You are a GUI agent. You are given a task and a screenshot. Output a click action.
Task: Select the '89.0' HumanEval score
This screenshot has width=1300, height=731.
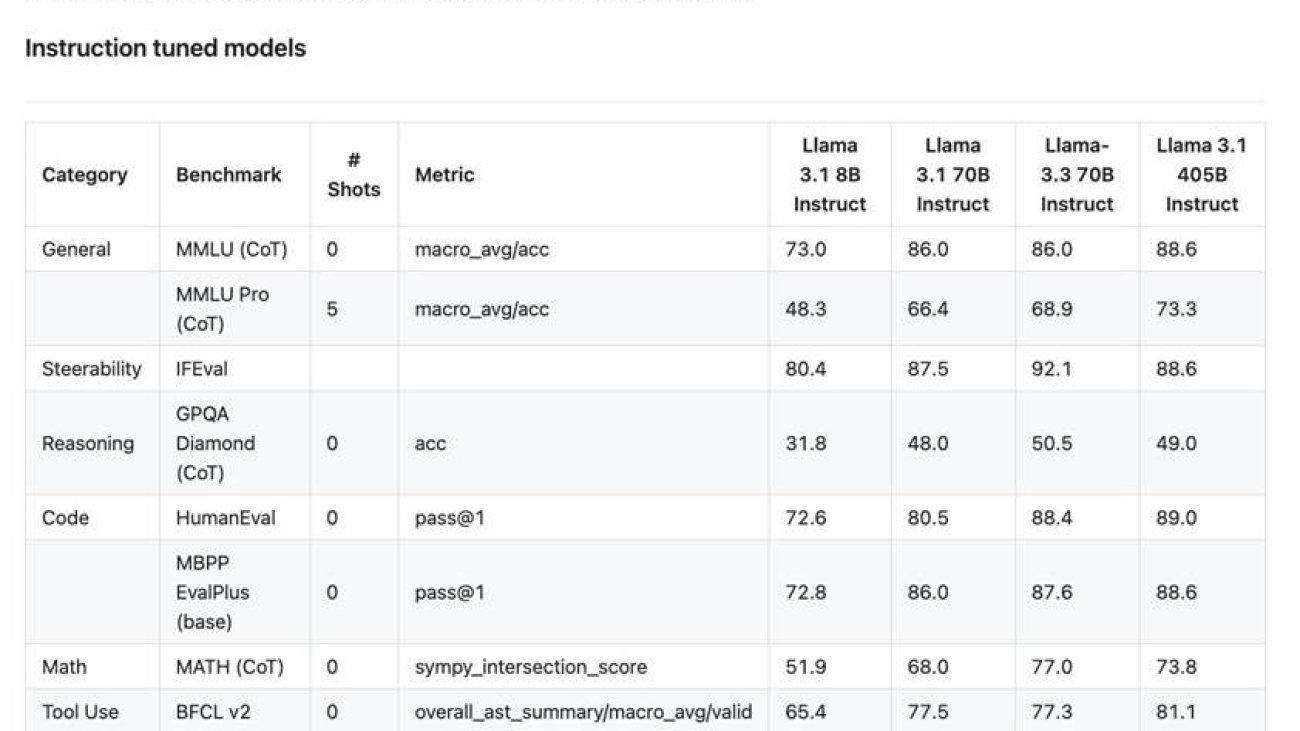(x=1176, y=518)
